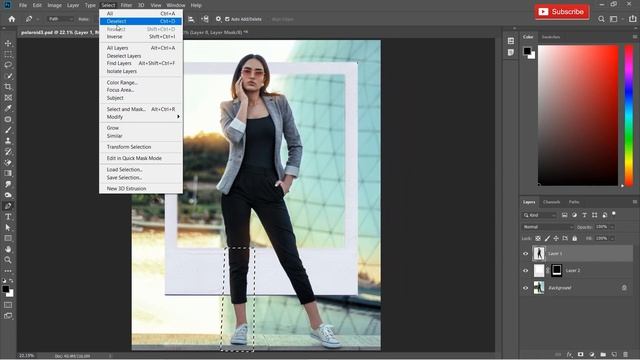
Task: Select the Move tool
Action: 8,43
